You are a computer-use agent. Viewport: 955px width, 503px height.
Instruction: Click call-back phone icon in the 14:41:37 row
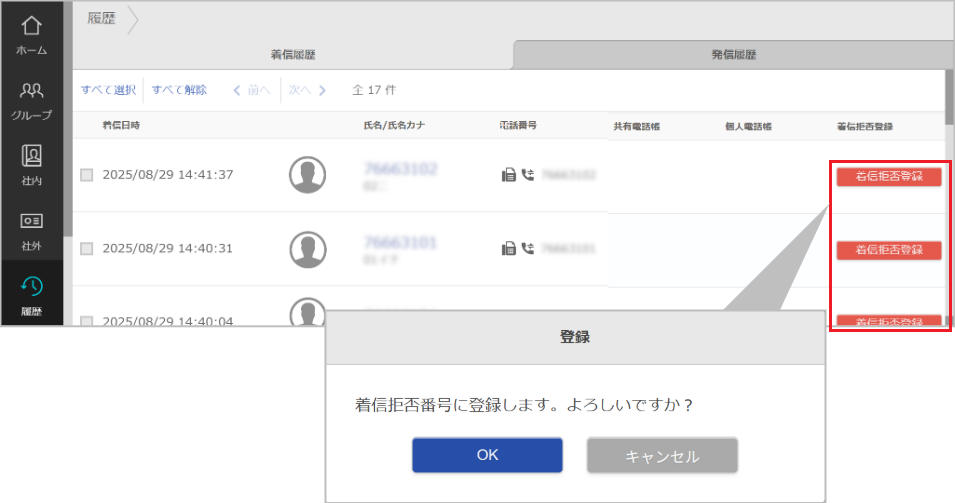[528, 175]
